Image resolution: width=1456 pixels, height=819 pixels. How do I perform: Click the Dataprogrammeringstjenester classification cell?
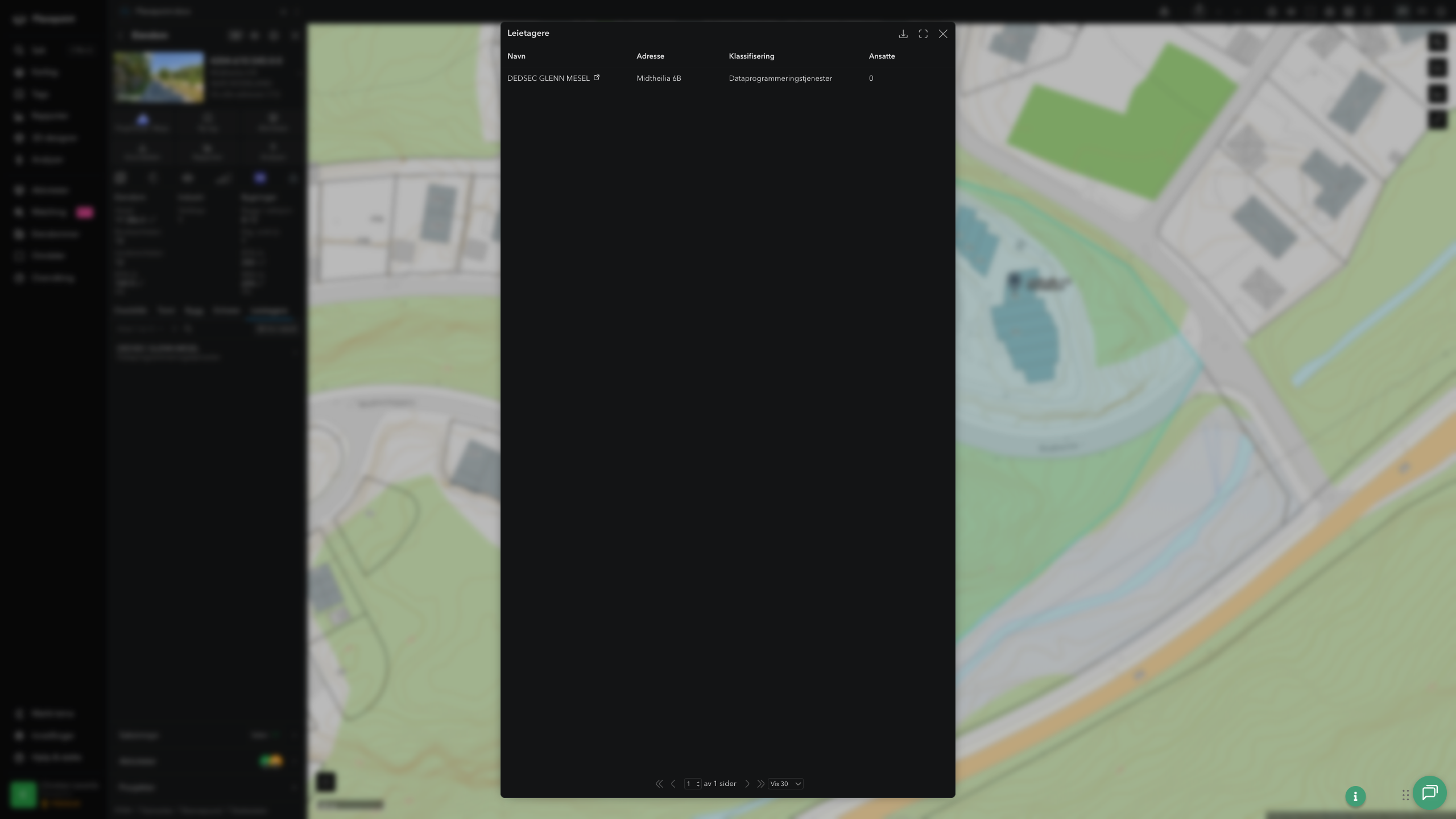coord(780,78)
